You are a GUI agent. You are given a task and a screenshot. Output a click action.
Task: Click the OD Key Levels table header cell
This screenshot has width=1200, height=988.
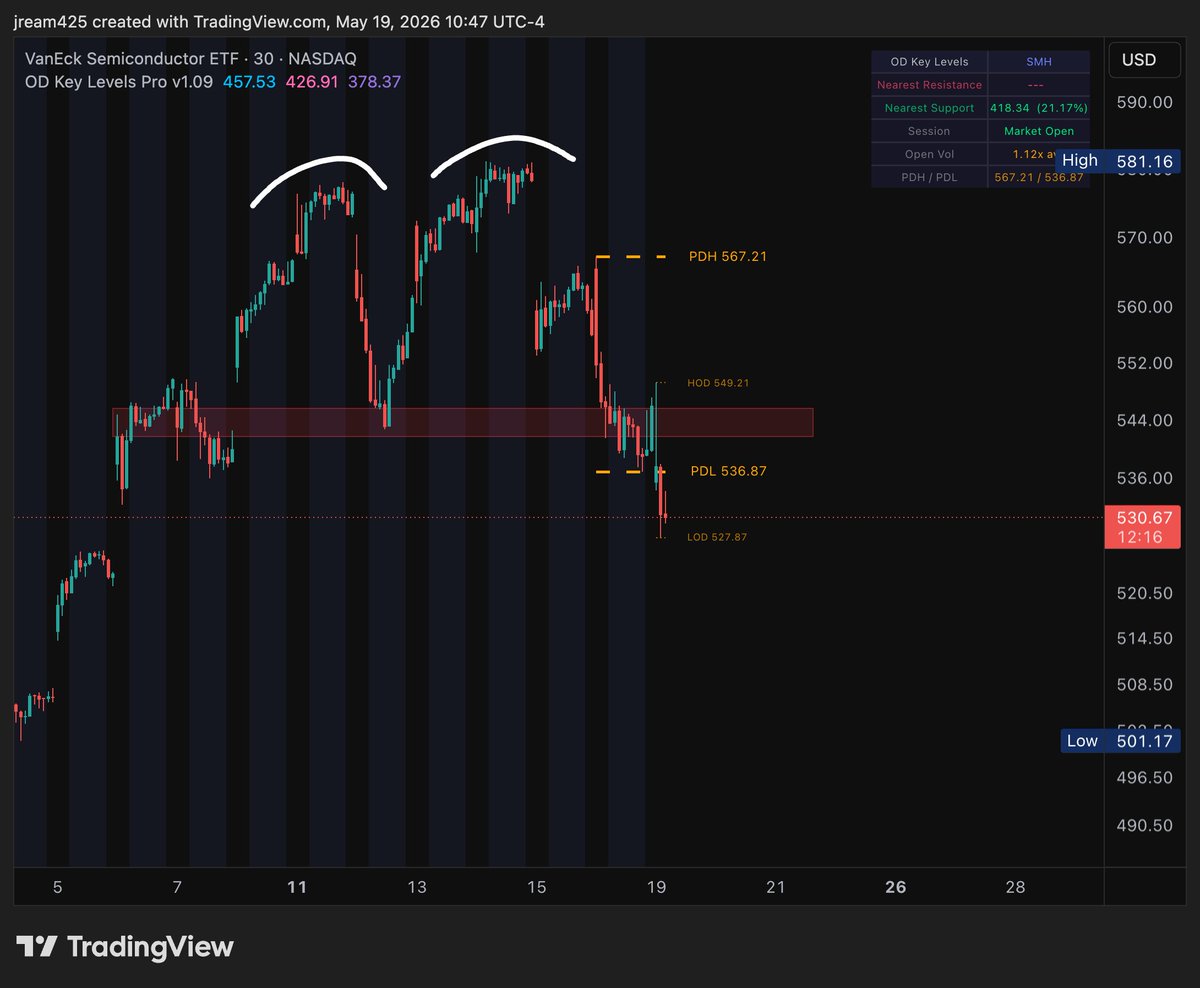(x=929, y=62)
